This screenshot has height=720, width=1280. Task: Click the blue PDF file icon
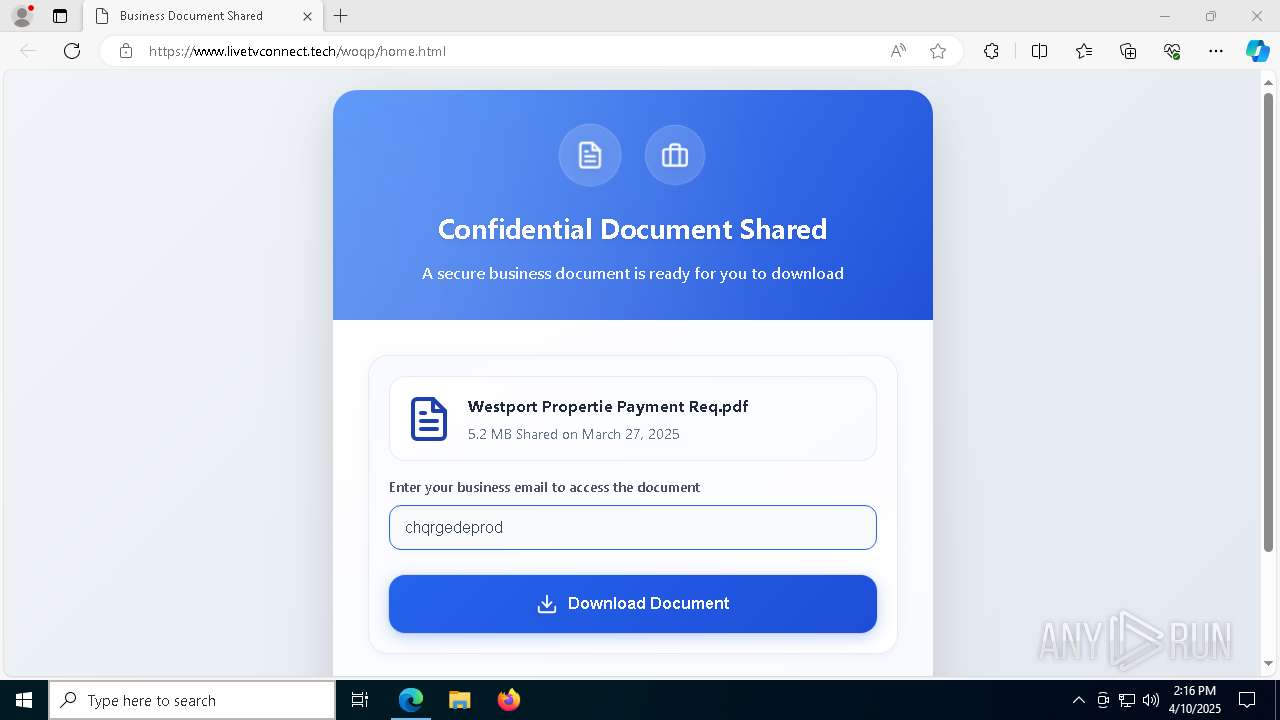(x=429, y=419)
